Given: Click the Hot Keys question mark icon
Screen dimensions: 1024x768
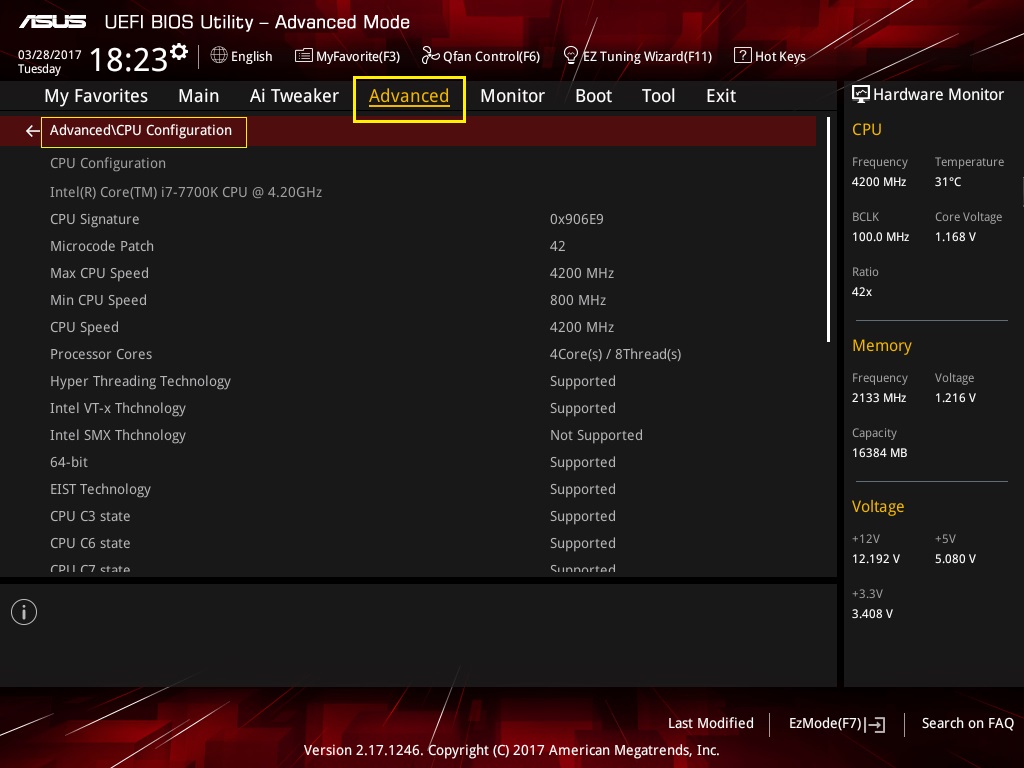Looking at the screenshot, I should 742,56.
